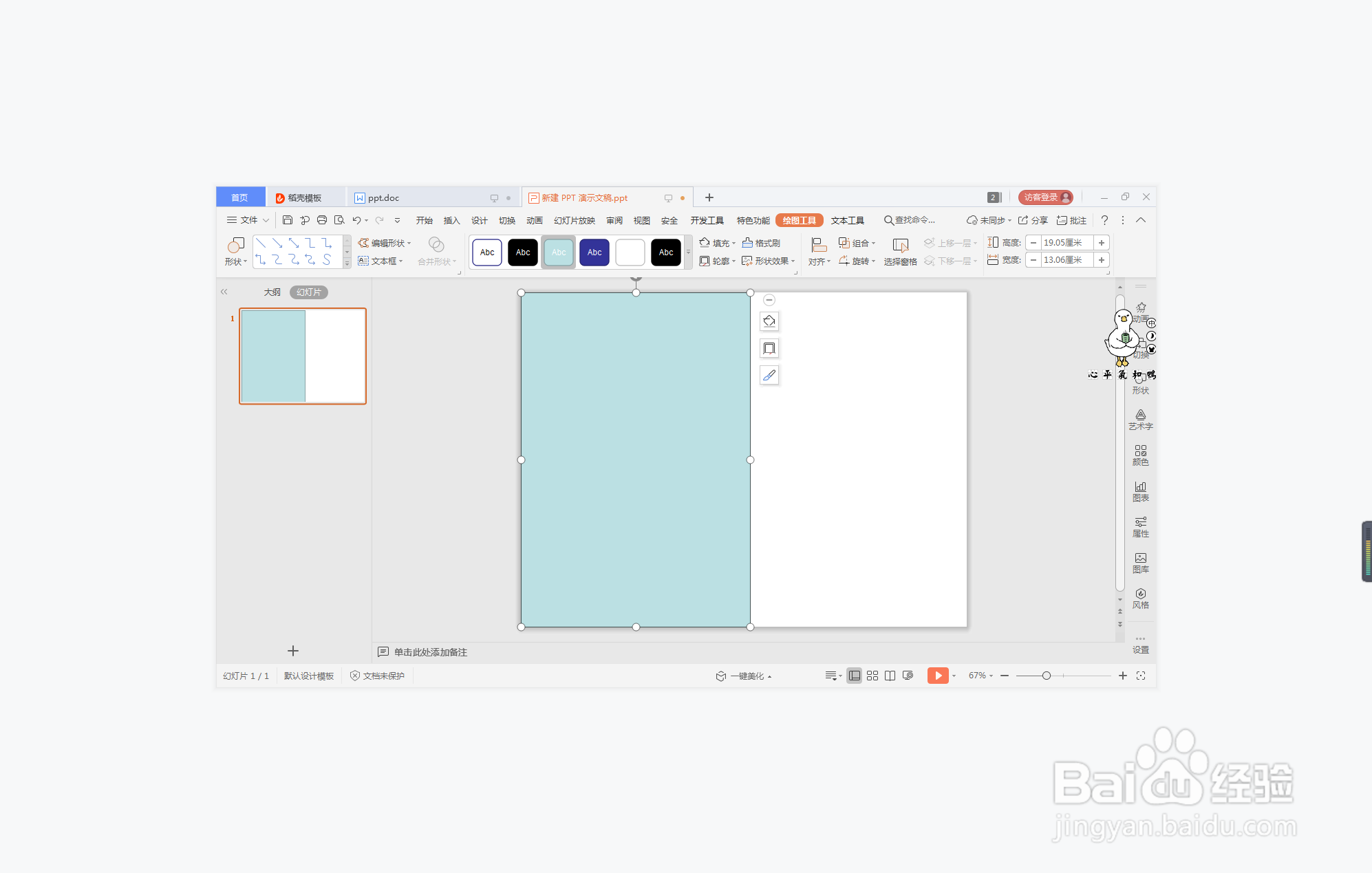Apply light teal Abc style preset
The image size is (1372, 873).
coord(559,252)
